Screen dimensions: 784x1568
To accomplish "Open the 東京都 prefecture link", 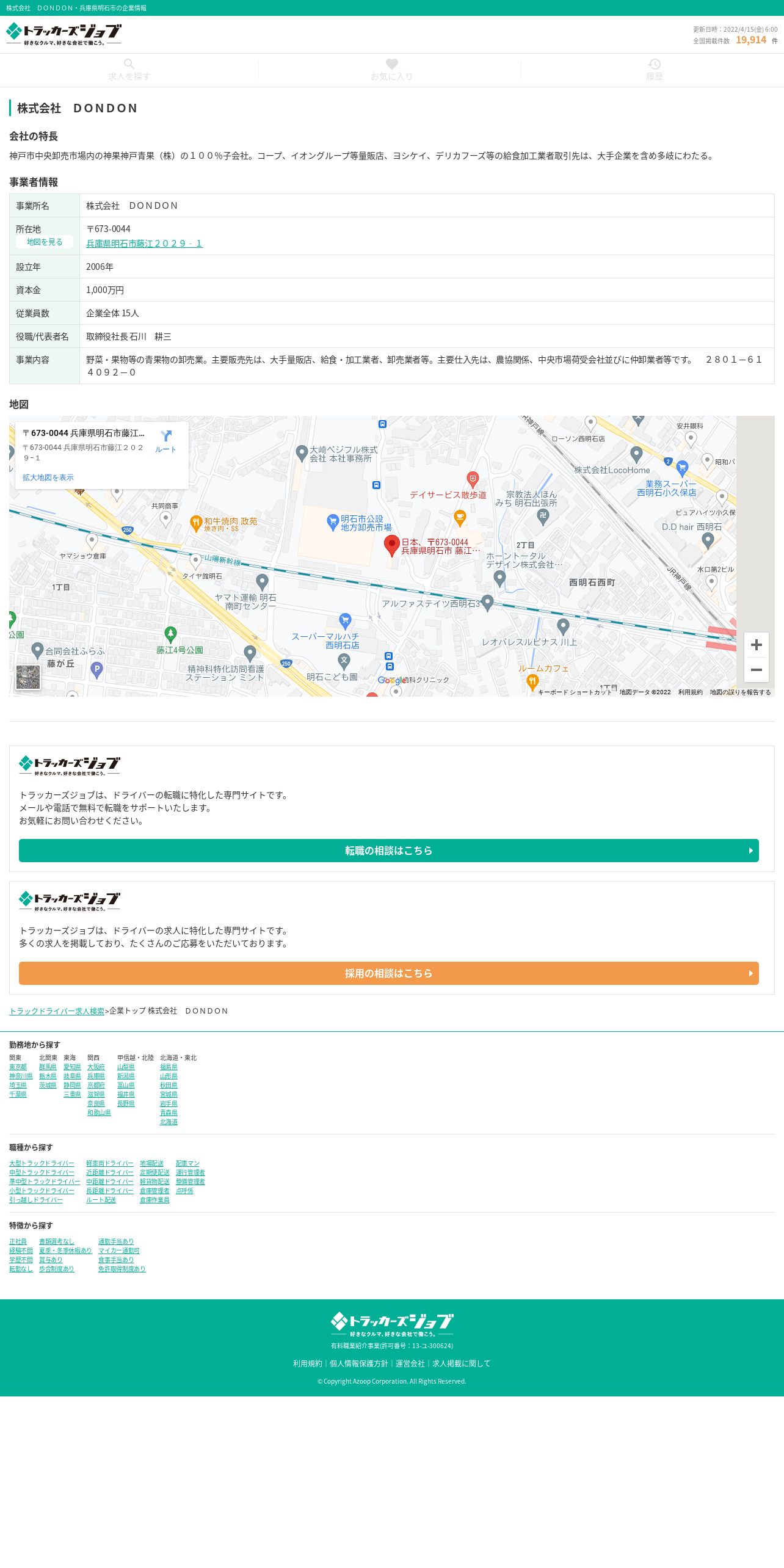I will point(18,1067).
